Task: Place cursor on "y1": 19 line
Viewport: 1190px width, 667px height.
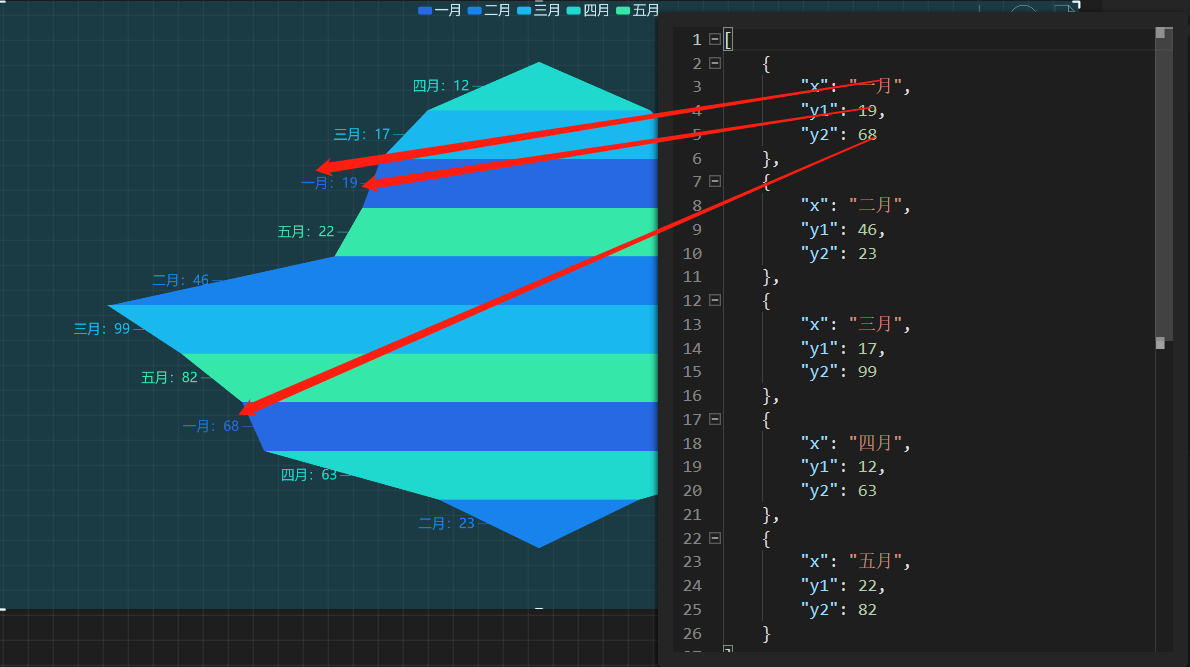Action: pos(843,111)
